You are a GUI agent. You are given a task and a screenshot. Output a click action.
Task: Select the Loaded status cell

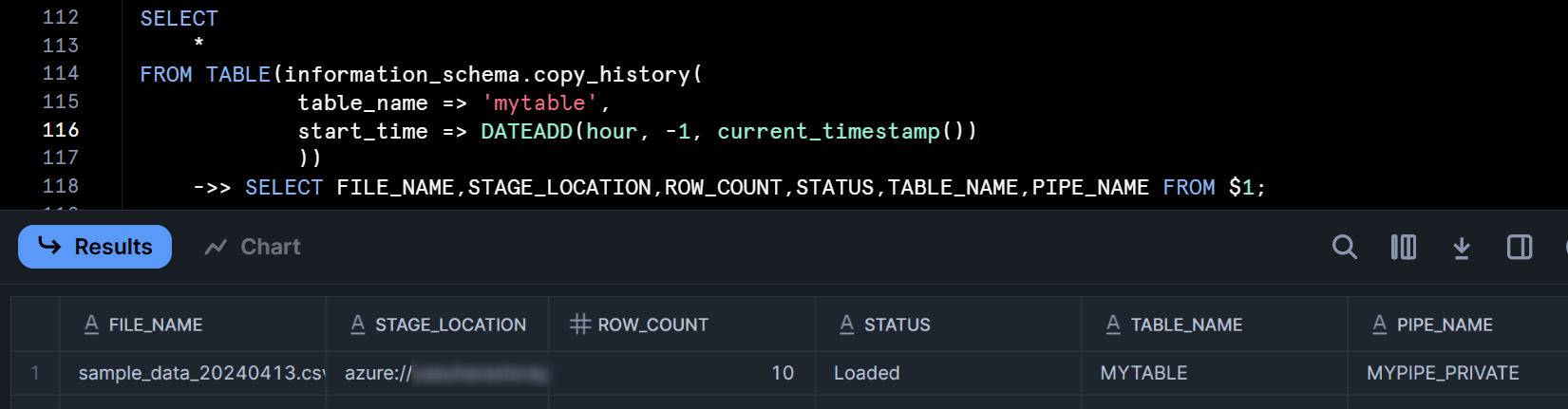pos(948,373)
